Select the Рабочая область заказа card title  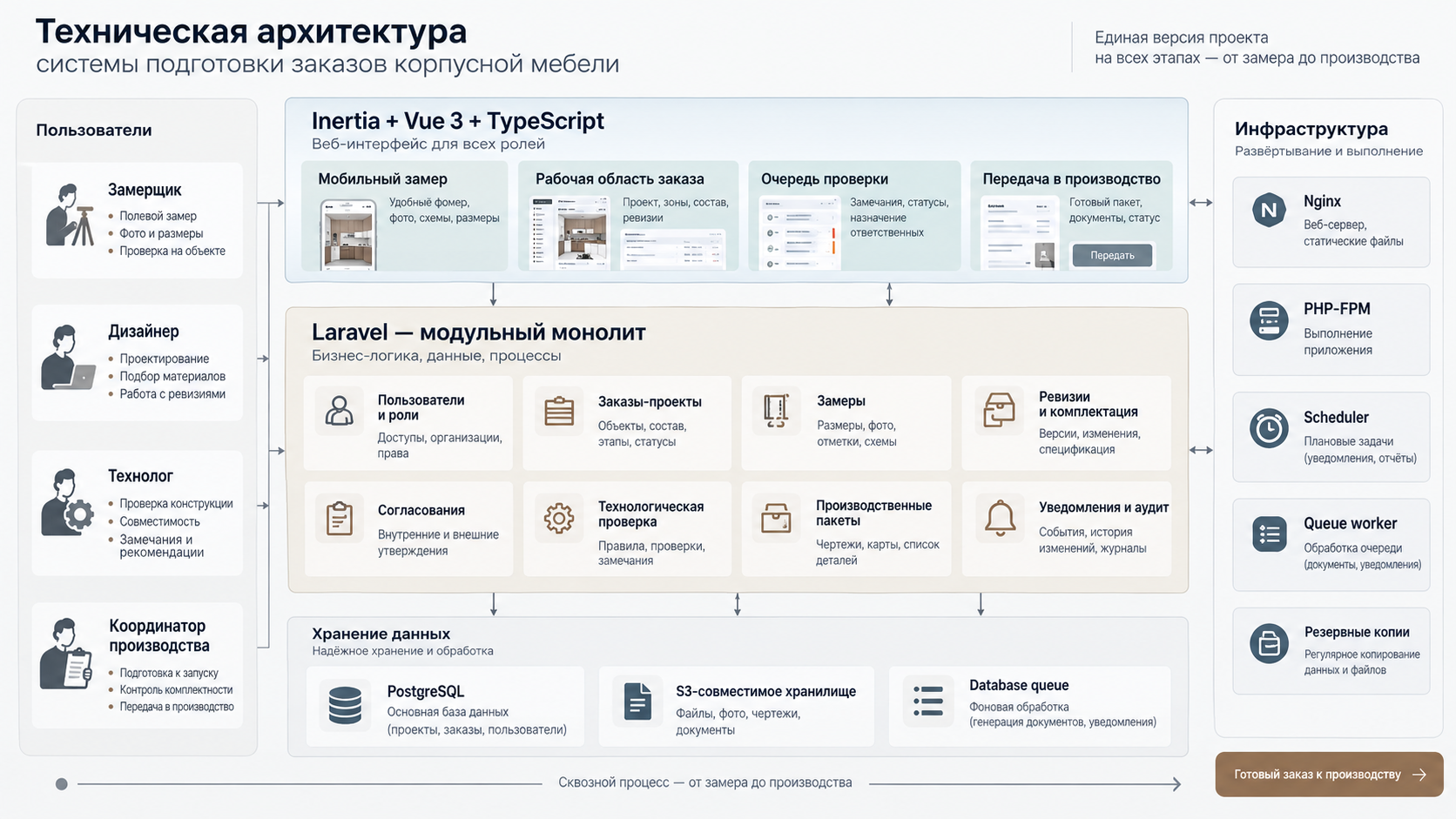pyautogui.click(x=619, y=178)
